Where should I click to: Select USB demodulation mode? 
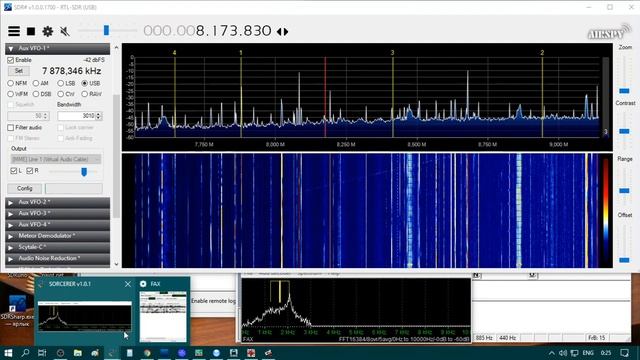(84, 83)
